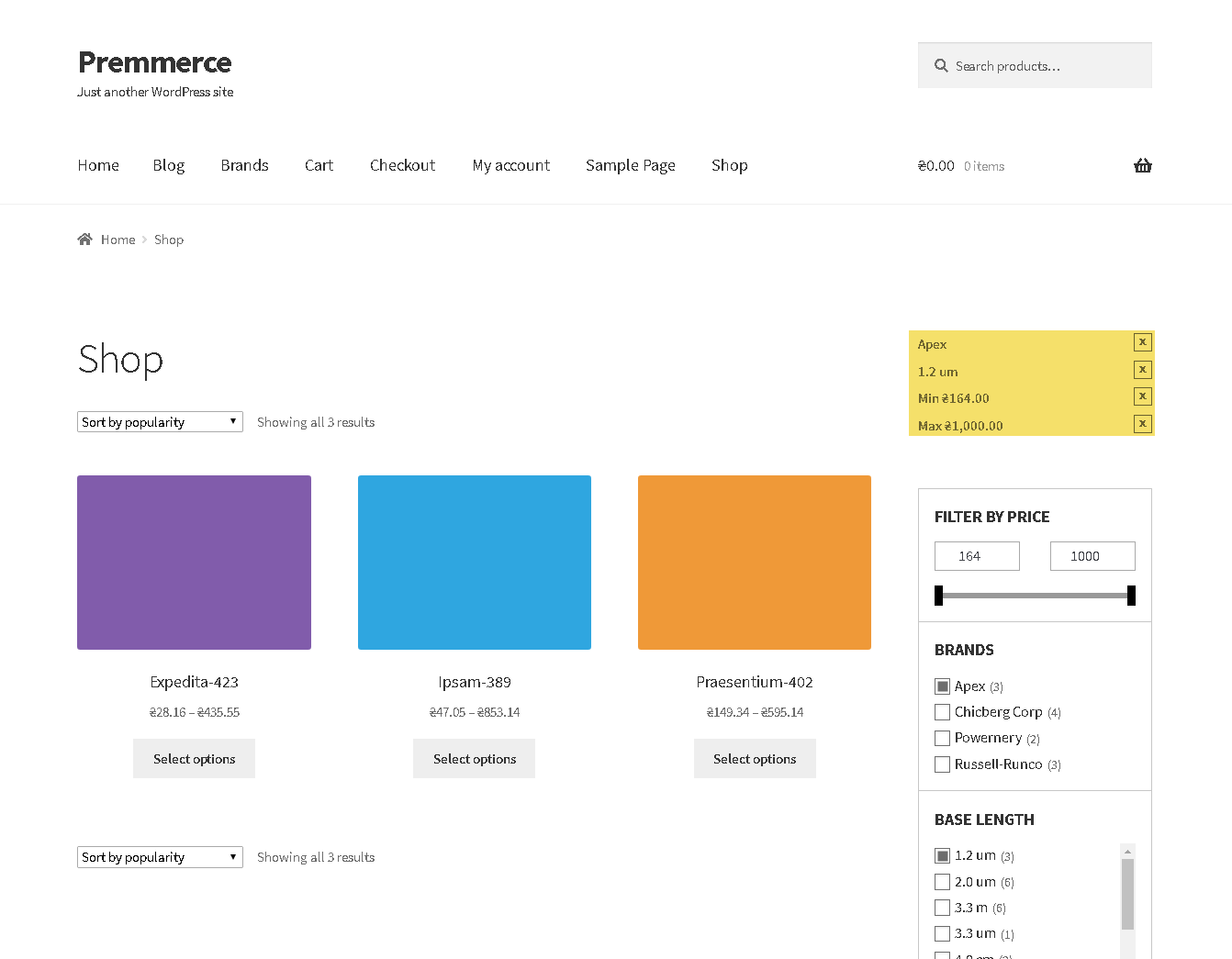Open the shopping basket icon

tap(1142, 165)
